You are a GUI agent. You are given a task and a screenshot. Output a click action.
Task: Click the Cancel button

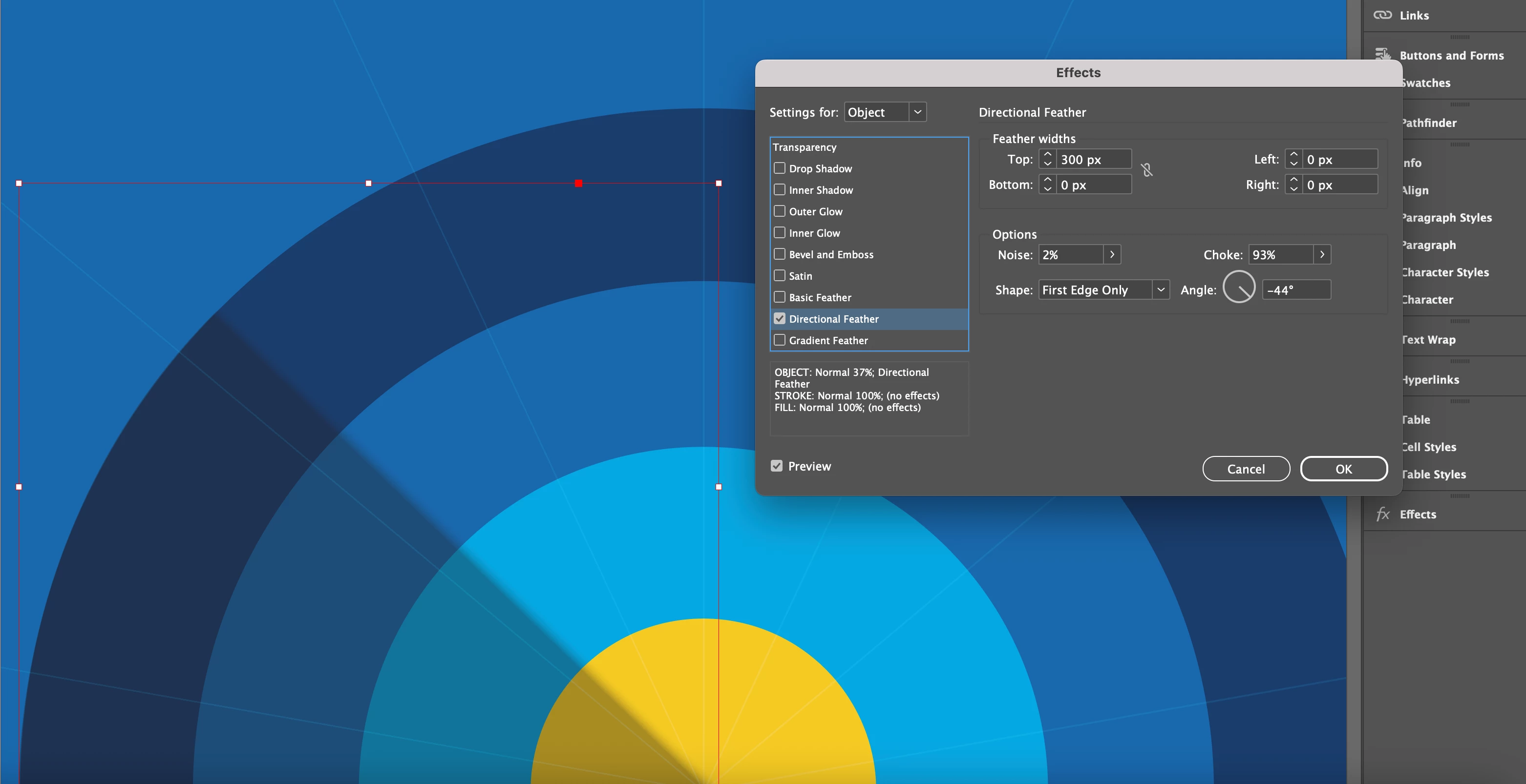coord(1246,469)
